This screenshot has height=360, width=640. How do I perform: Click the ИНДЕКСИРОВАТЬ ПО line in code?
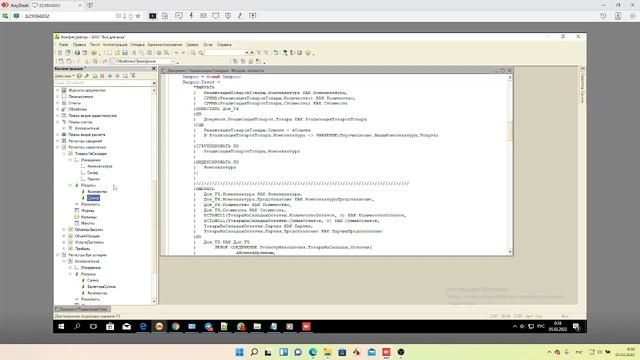coord(217,162)
